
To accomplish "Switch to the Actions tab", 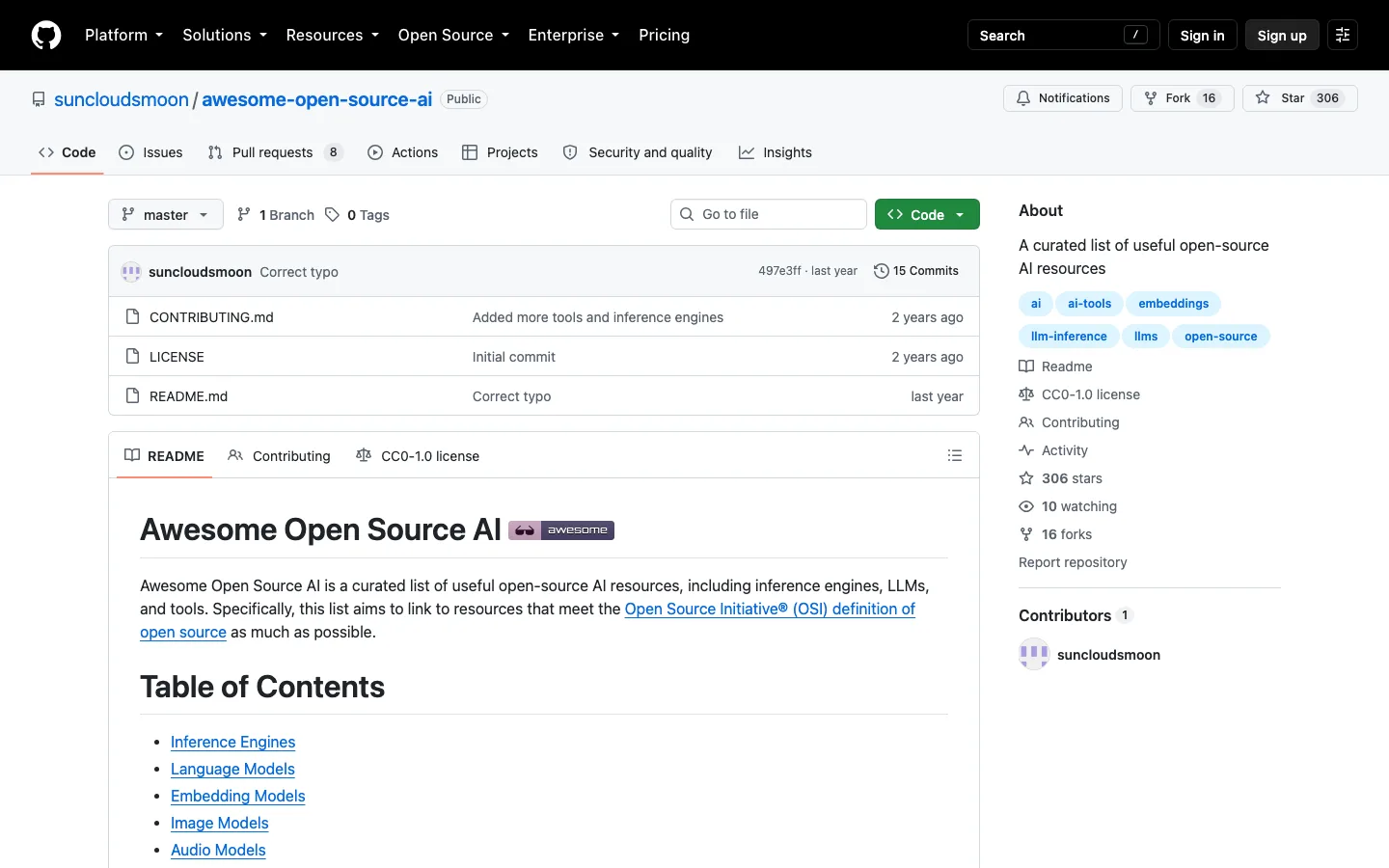I will tap(403, 152).
